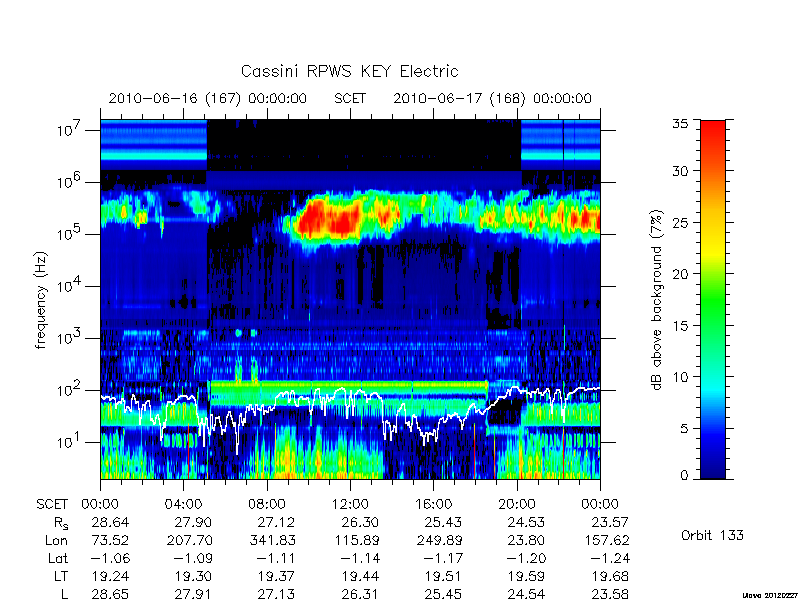The image size is (800, 600).
Task: Click the Lon value '207.70'
Action: click(190, 540)
